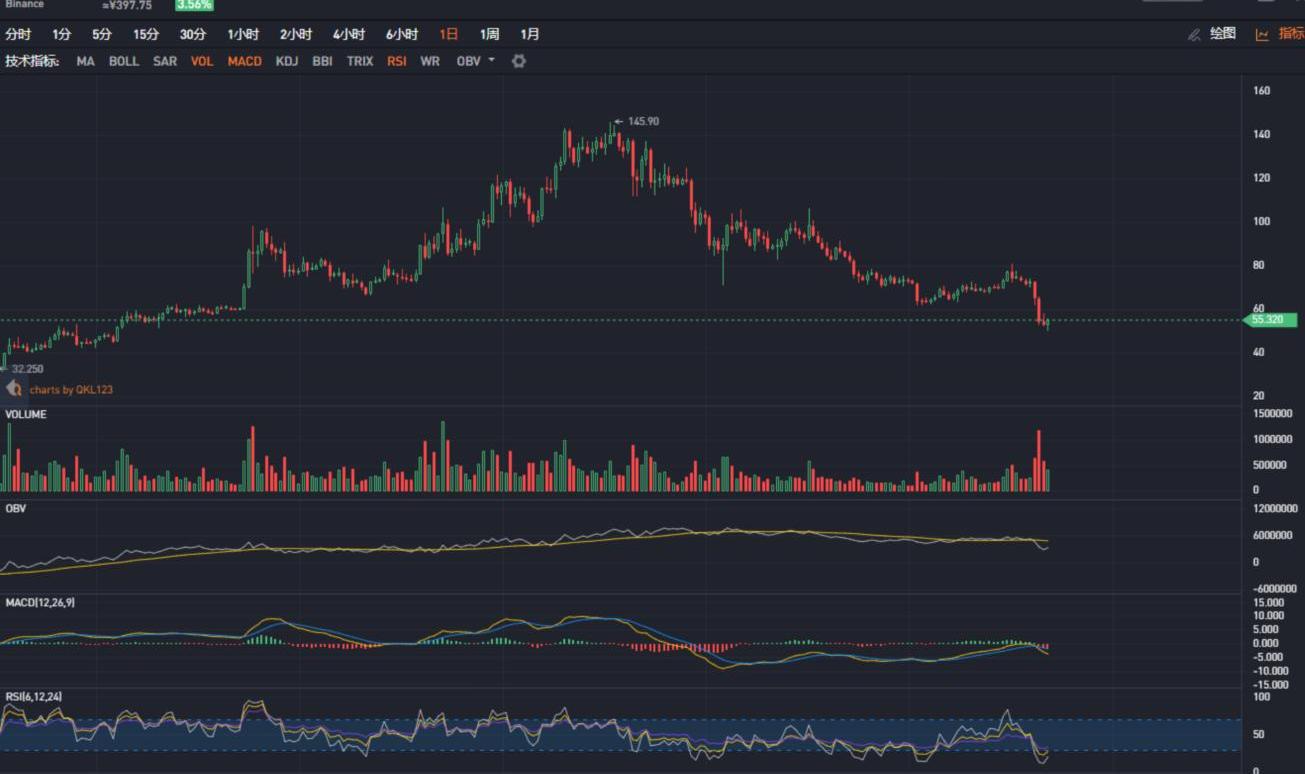Turn on the KDJ indicator
The image size is (1305, 774).
pos(287,61)
